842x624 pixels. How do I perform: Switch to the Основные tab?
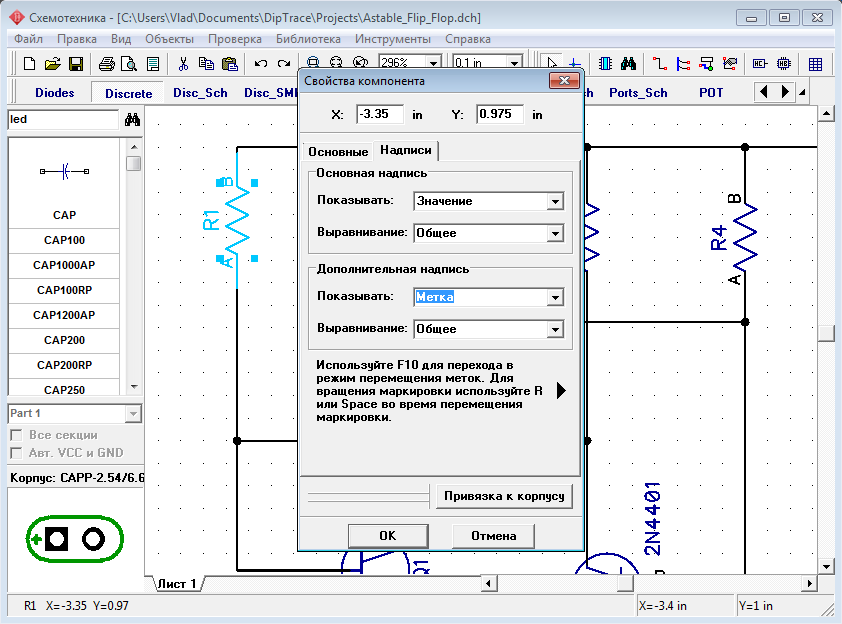point(338,152)
